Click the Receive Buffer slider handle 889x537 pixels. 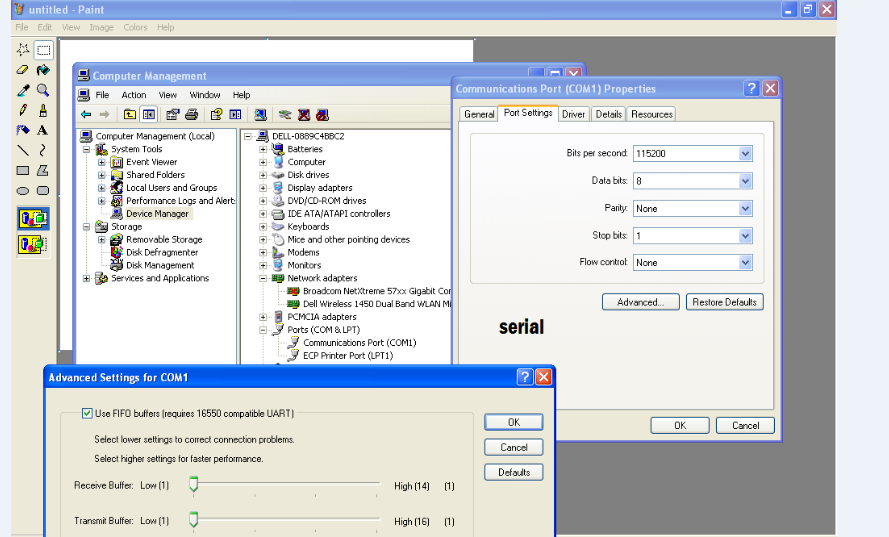194,485
